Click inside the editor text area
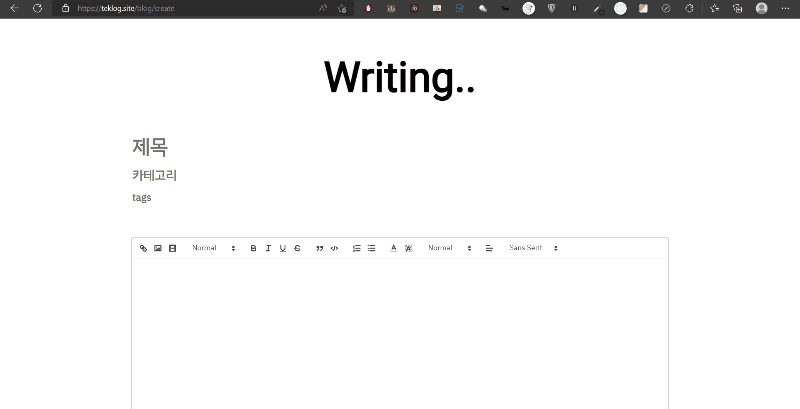This screenshot has width=800, height=409. [x=400, y=334]
